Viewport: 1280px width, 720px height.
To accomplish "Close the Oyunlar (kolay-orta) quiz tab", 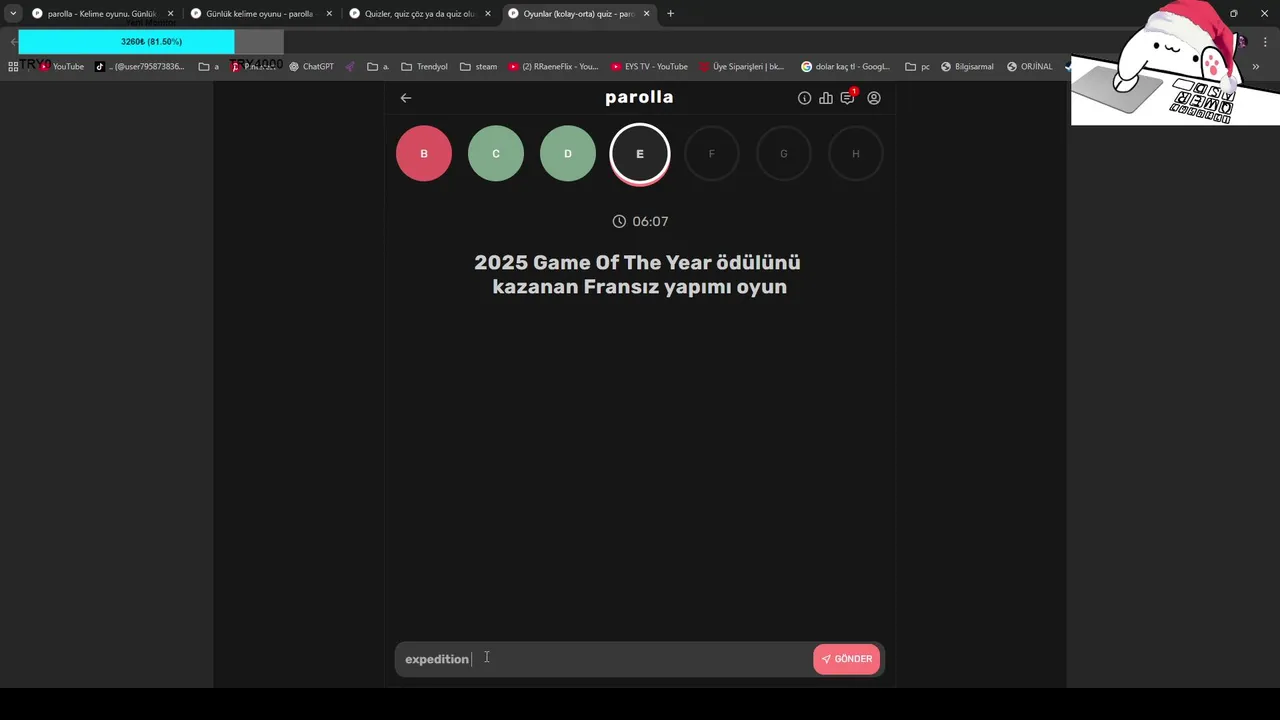I will tap(647, 14).
